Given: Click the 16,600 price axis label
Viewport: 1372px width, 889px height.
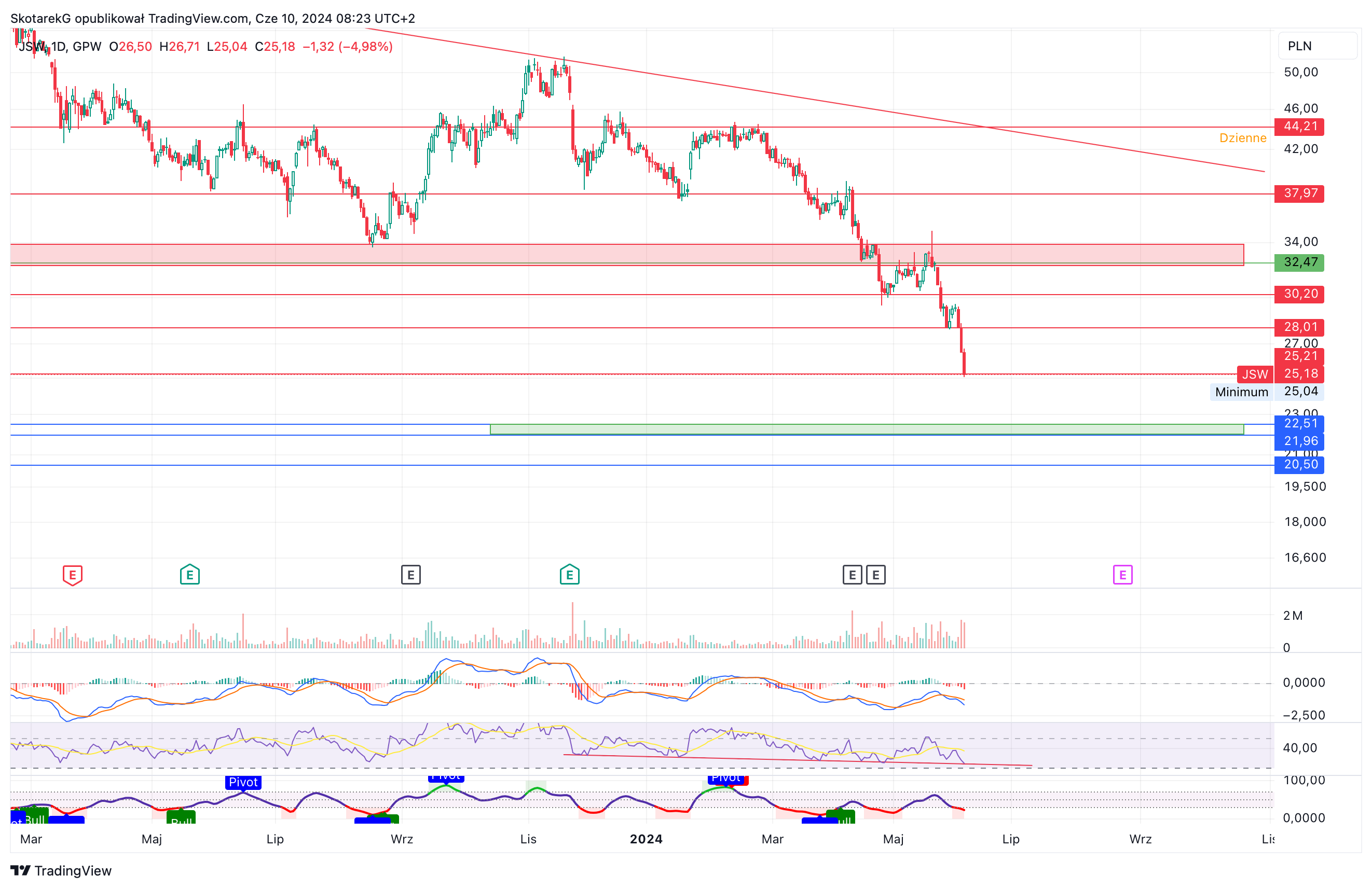Looking at the screenshot, I should click(1305, 557).
